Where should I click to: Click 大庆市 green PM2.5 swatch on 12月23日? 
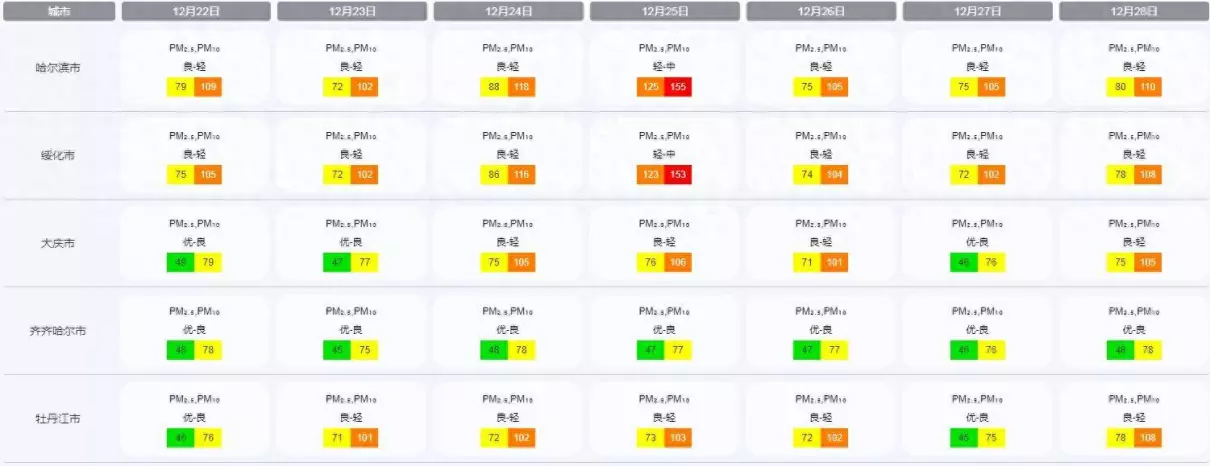pos(337,263)
